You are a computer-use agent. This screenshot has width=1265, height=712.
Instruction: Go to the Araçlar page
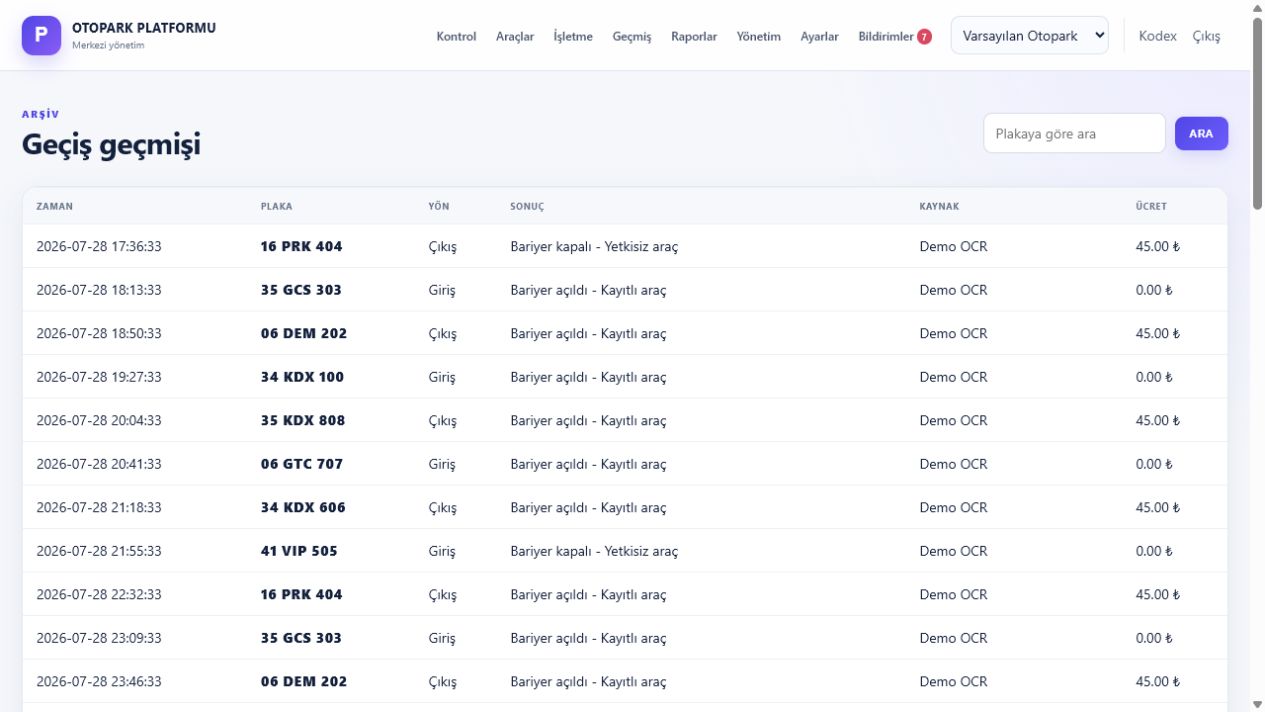click(x=515, y=36)
